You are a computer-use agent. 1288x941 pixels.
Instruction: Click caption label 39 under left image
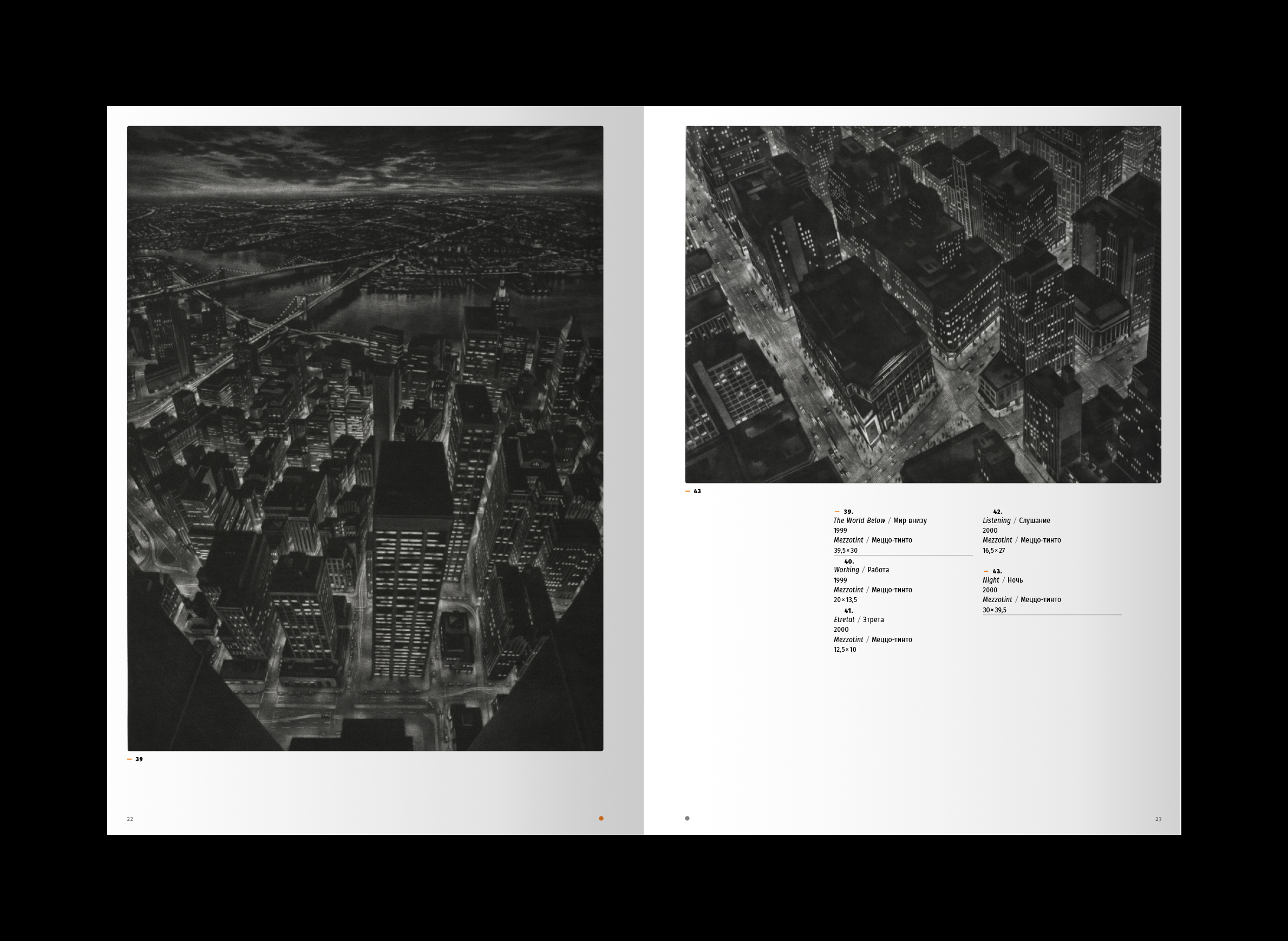click(x=139, y=759)
